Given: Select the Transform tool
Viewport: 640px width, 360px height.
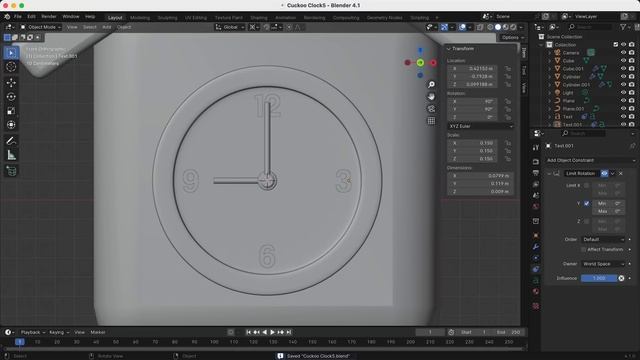Looking at the screenshot, I should [x=11, y=124].
